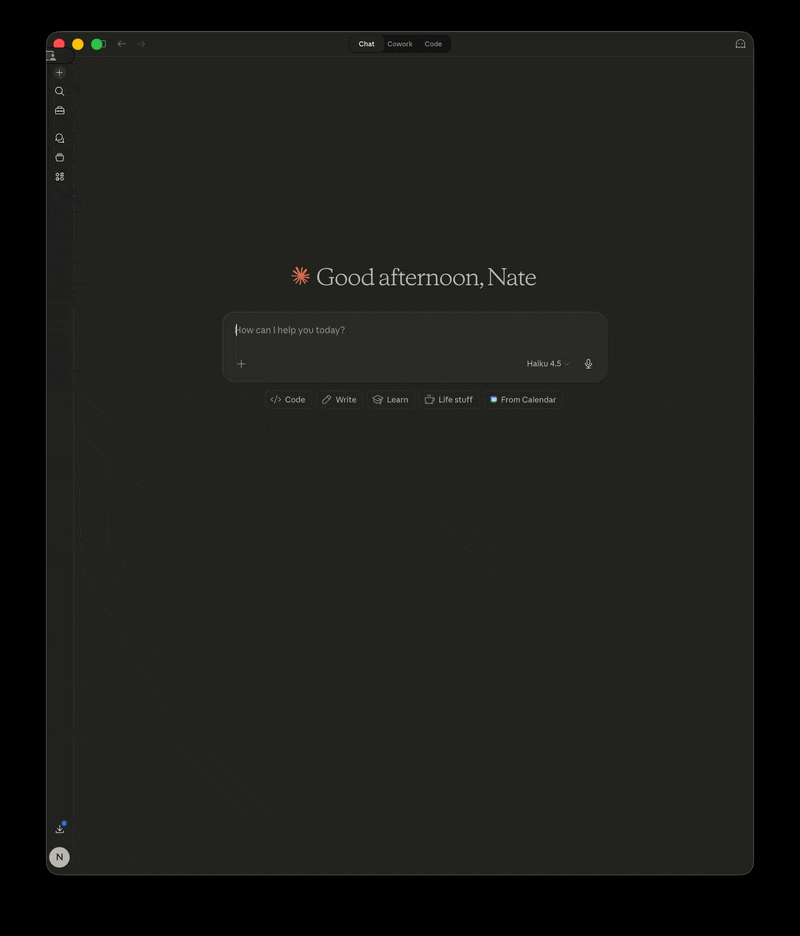
Task: Open the chats list using the speech bubbles icon
Action: click(59, 138)
